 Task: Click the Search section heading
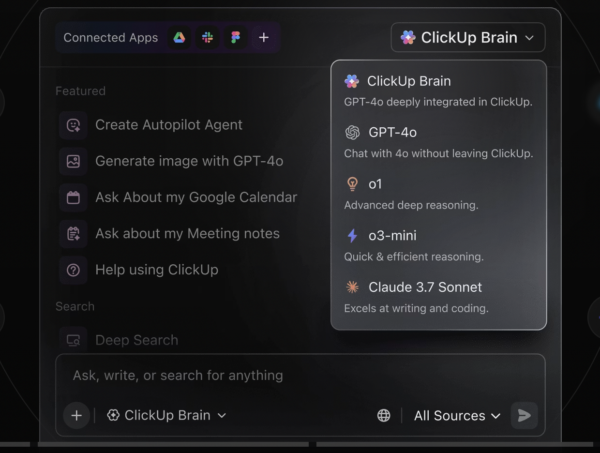pos(75,306)
